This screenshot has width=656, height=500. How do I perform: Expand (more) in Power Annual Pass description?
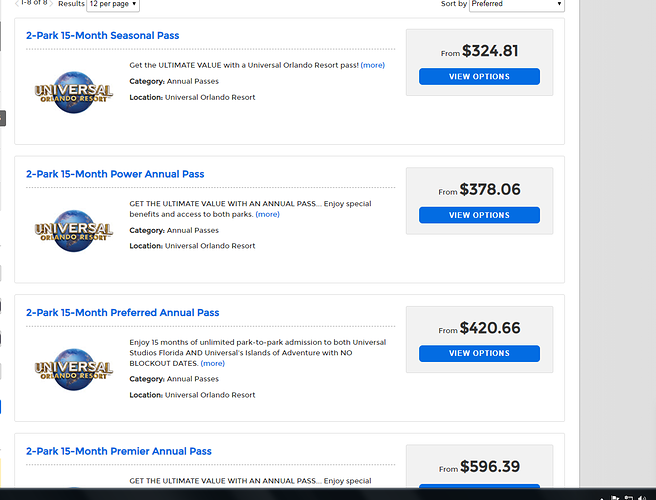click(x=268, y=214)
